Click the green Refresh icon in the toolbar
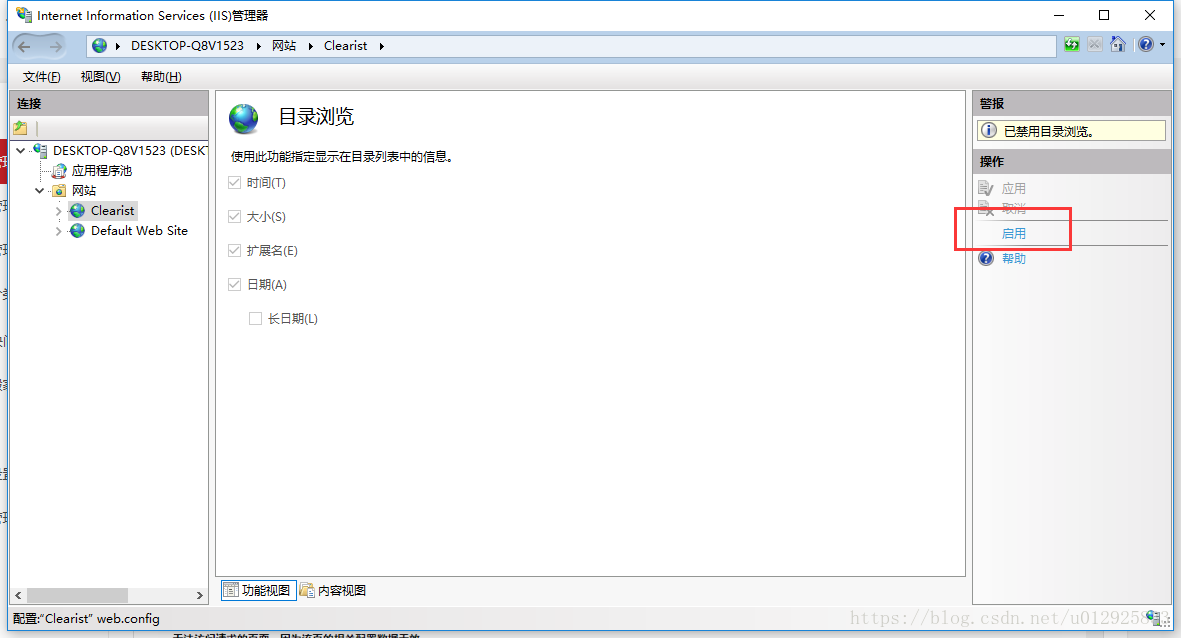The height and width of the screenshot is (638, 1181). [x=1071, y=44]
